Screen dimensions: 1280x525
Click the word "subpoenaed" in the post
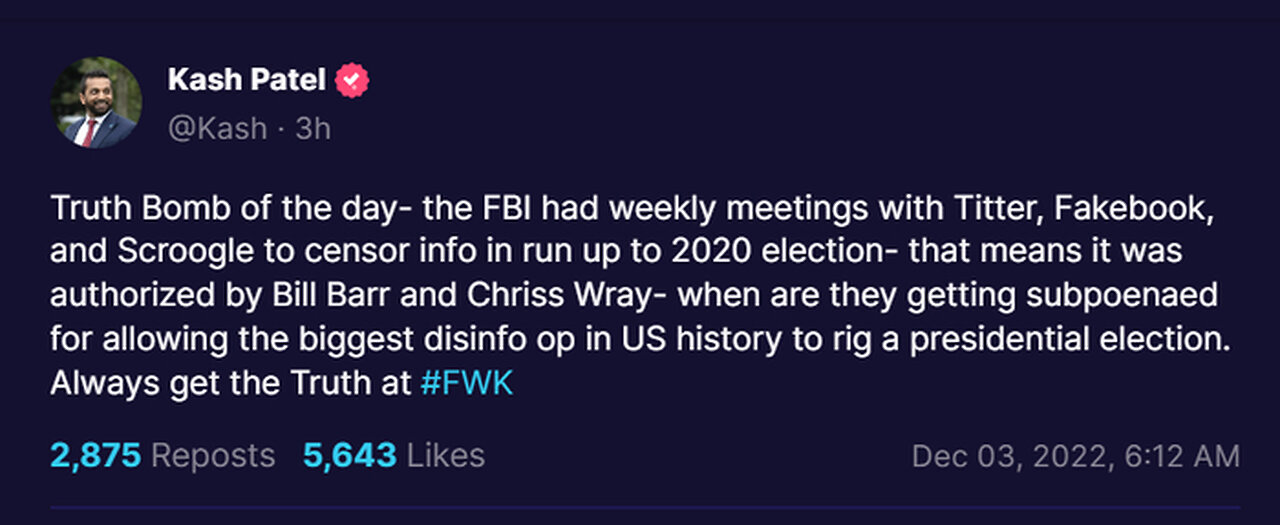pos(1131,295)
